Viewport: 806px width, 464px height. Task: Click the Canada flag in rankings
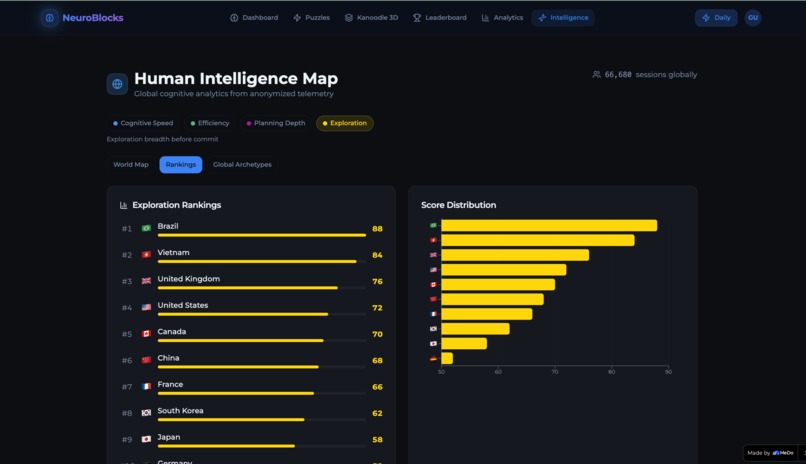[x=146, y=334]
